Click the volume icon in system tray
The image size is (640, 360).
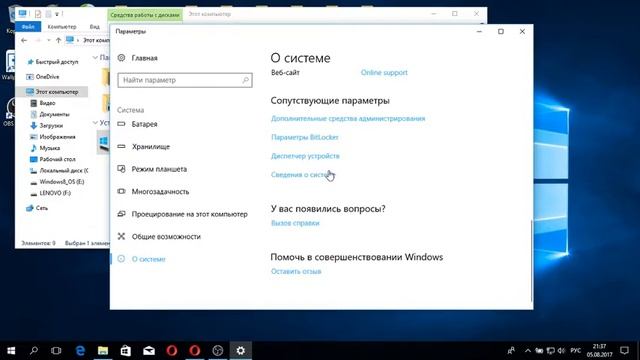pyautogui.click(x=561, y=351)
